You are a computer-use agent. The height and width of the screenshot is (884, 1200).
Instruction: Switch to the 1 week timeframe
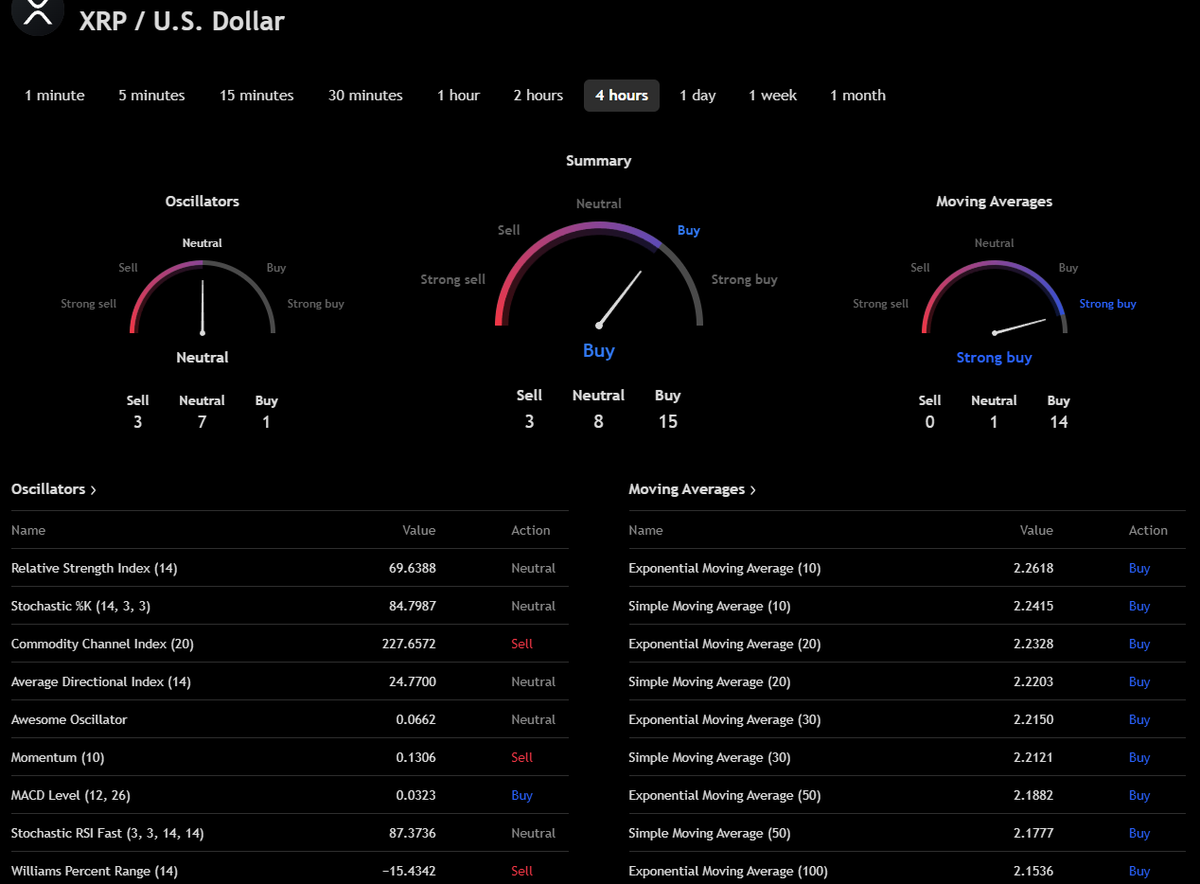[x=773, y=95]
